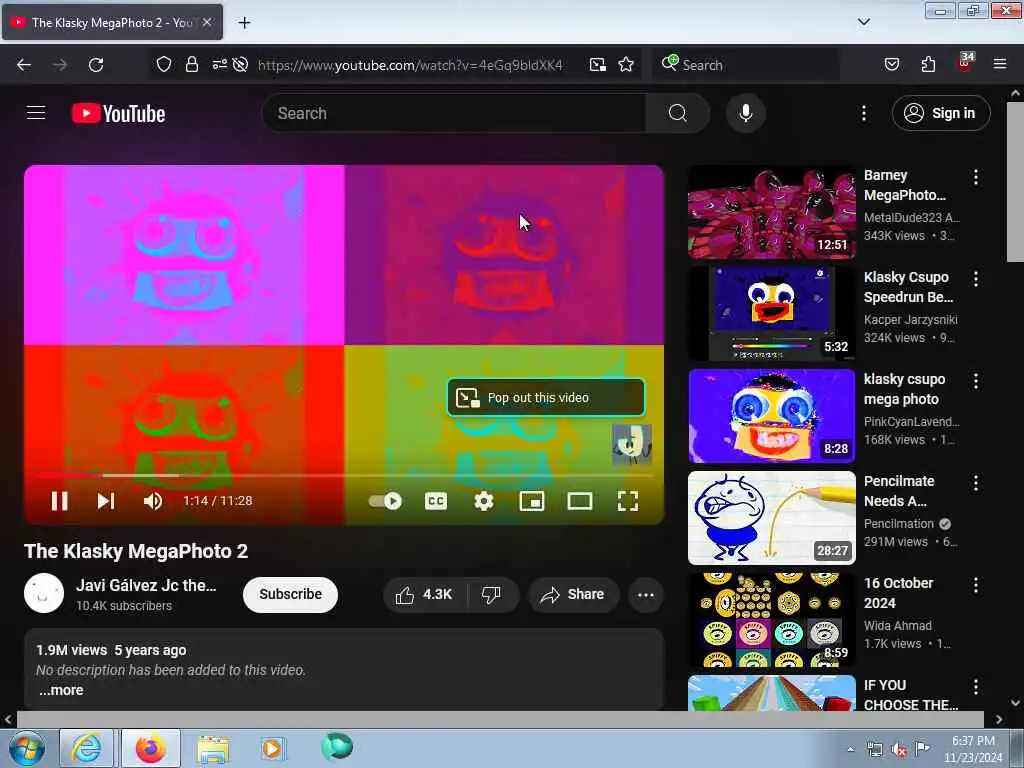Bookmark this page star
The image size is (1024, 768).
tap(626, 65)
